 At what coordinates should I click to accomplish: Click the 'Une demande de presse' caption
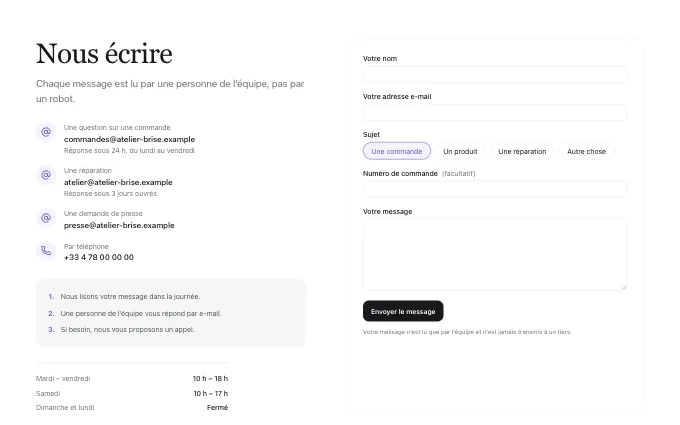click(103, 213)
